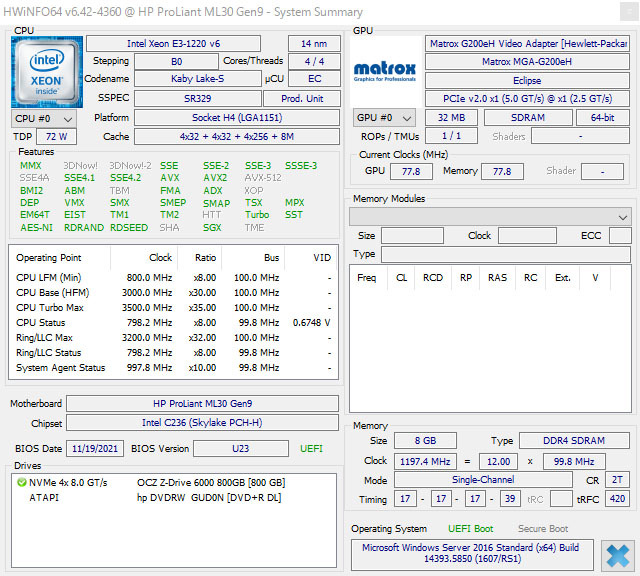Click the HP ProLiant ML30 Gen9 motherboard field
This screenshot has height=576, width=640.
point(202,404)
